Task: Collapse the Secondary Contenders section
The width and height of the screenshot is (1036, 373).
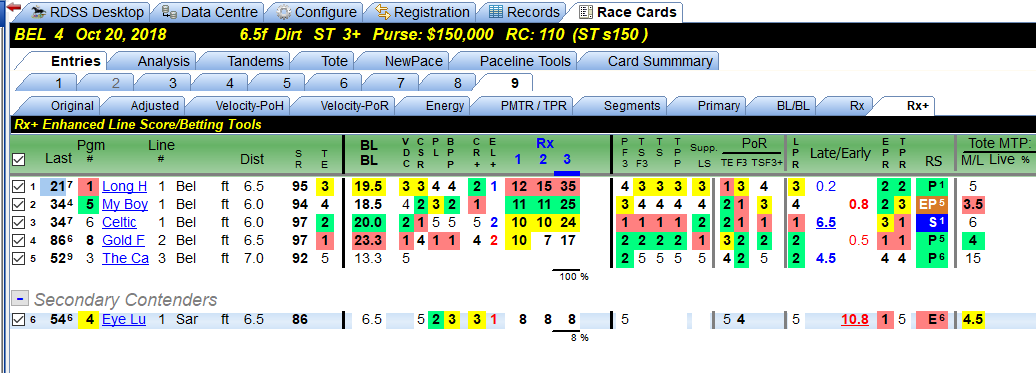Action: 20,299
